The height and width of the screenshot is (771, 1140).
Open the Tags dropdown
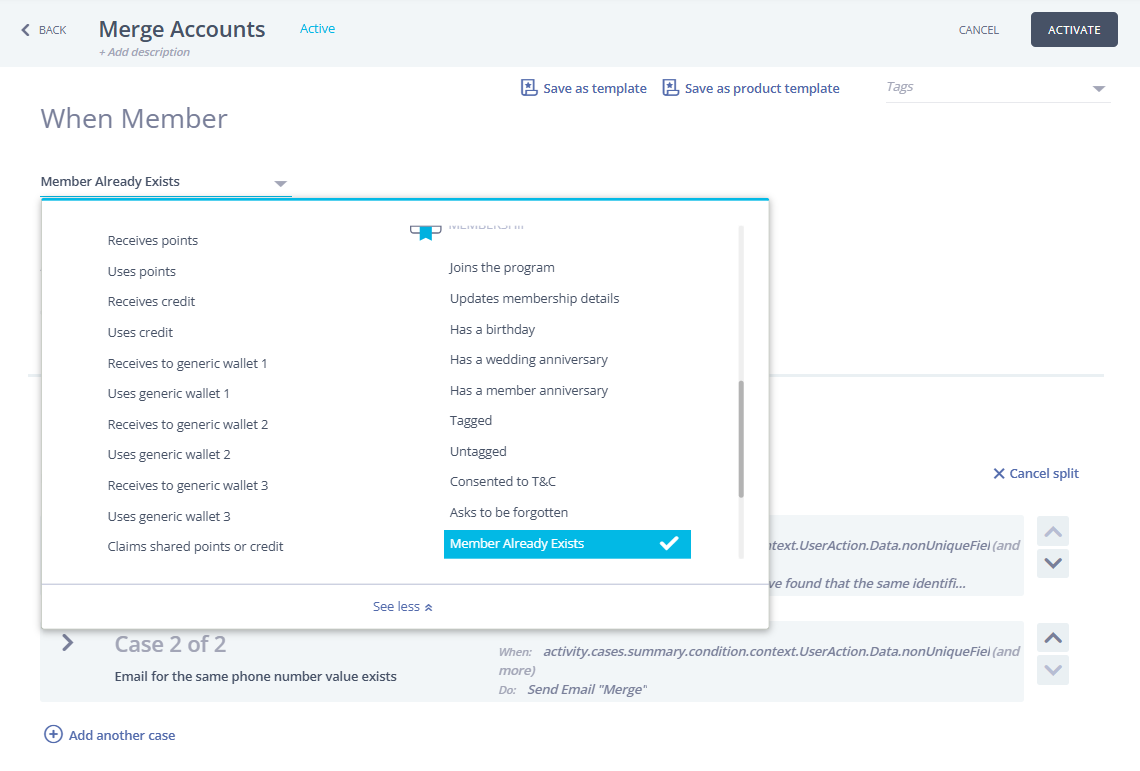1099,88
